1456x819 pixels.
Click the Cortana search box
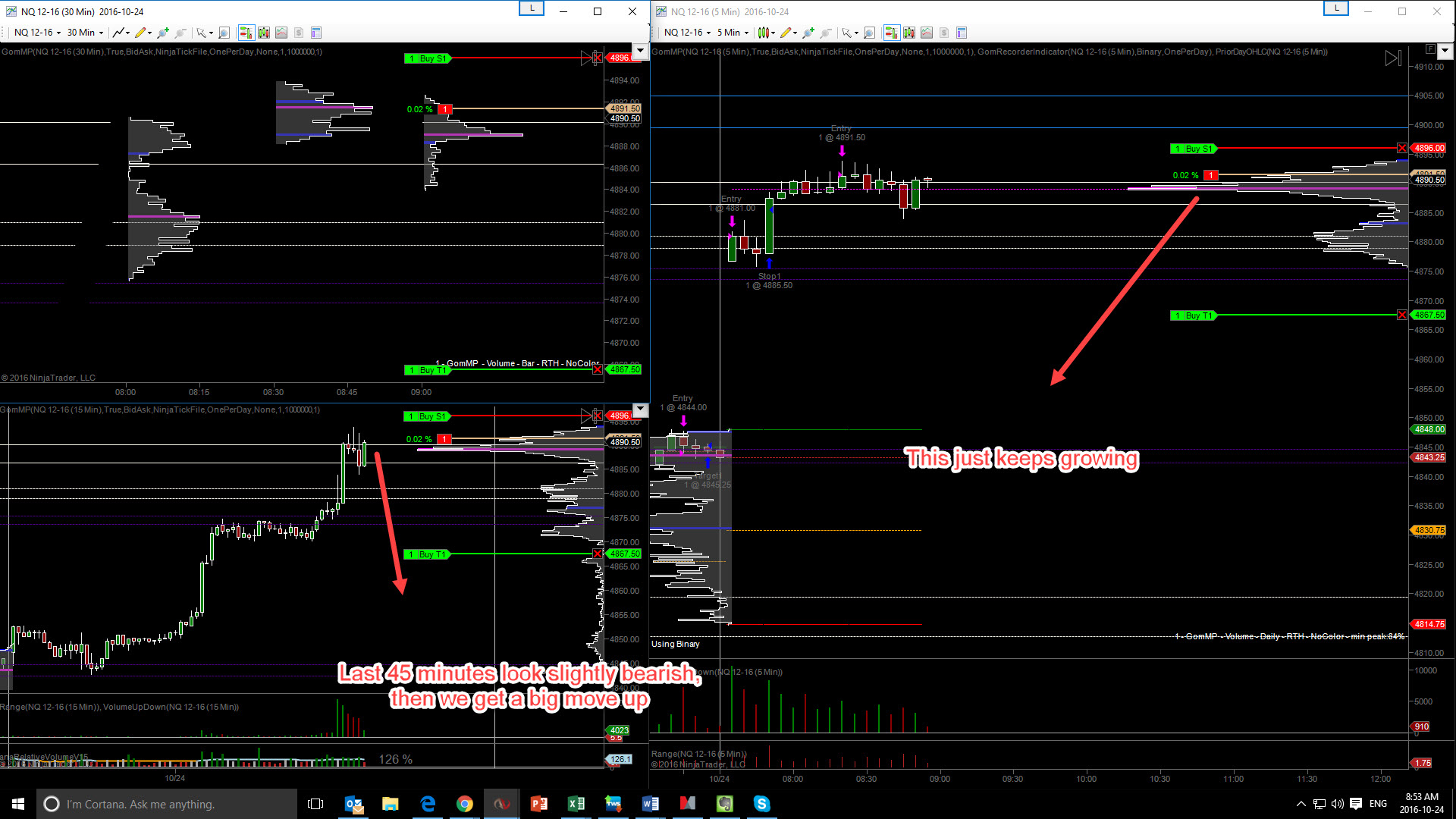(x=167, y=804)
